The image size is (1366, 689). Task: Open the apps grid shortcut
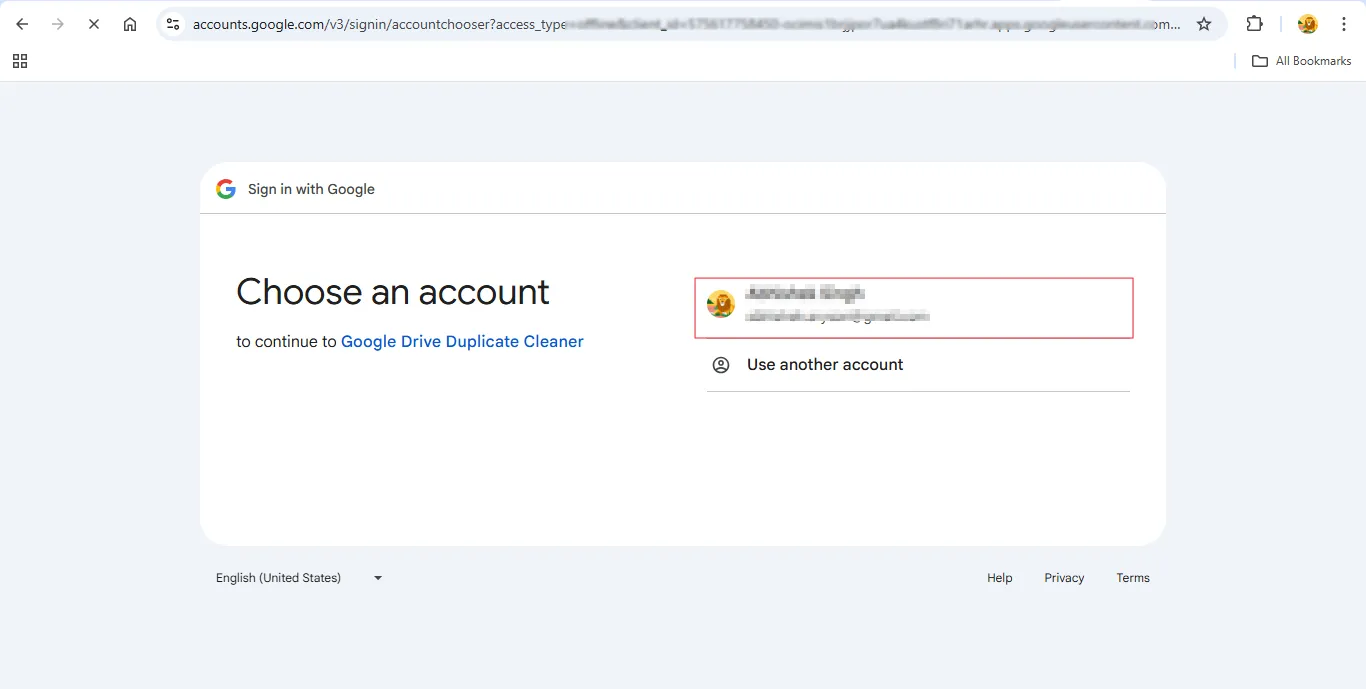coord(20,61)
